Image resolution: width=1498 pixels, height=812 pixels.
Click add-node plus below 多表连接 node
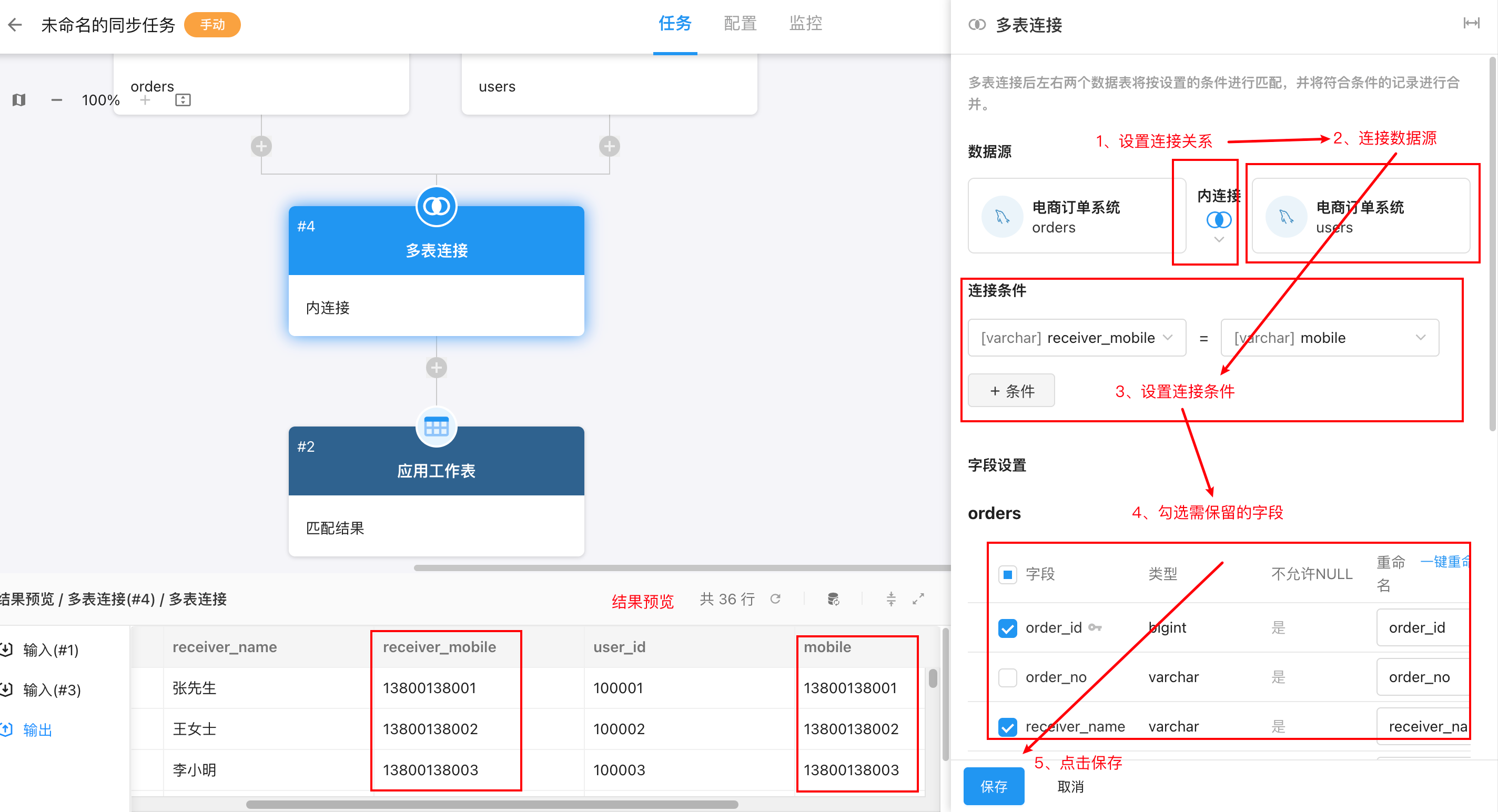436,368
